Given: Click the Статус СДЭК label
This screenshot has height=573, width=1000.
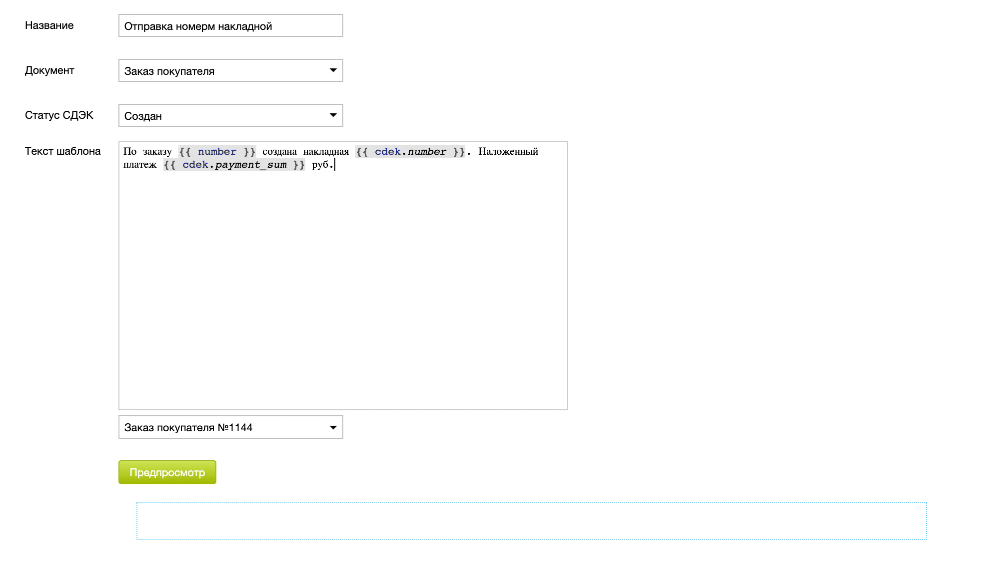Looking at the screenshot, I should pos(59,115).
